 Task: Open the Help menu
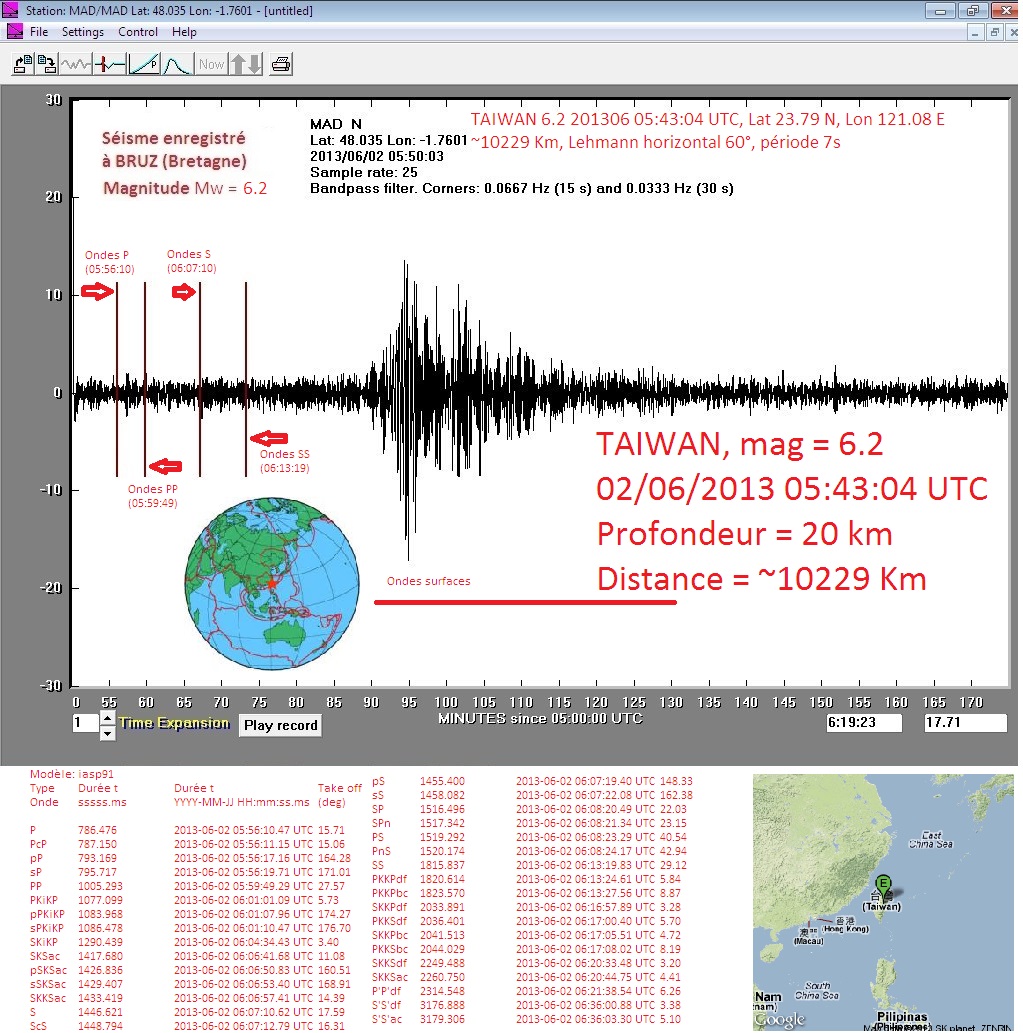click(184, 32)
